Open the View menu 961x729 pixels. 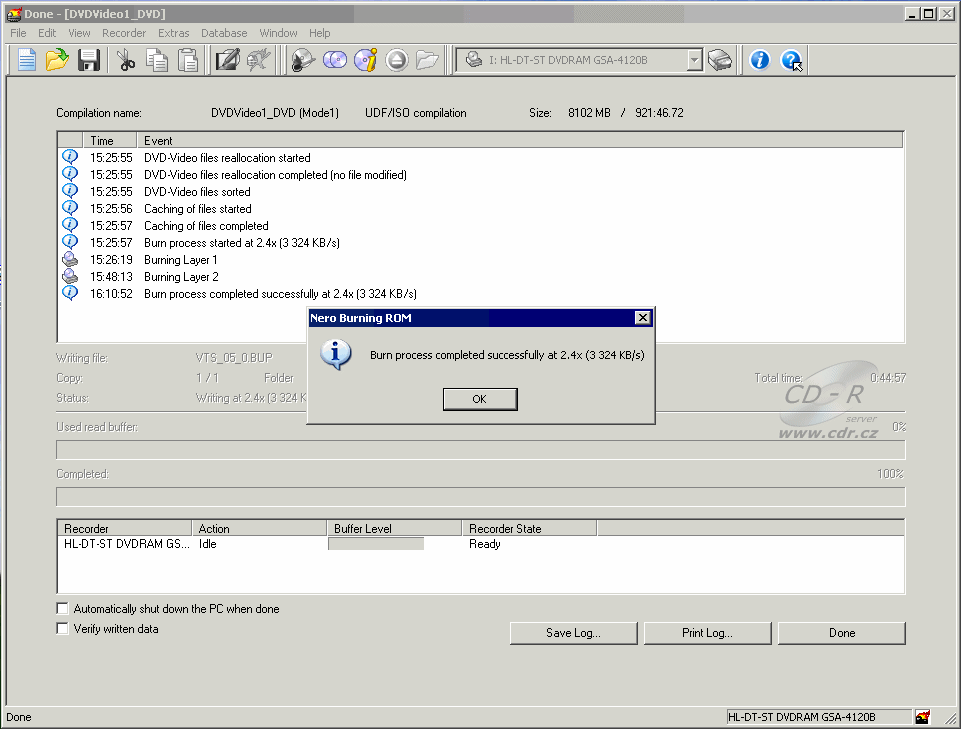[x=79, y=33]
